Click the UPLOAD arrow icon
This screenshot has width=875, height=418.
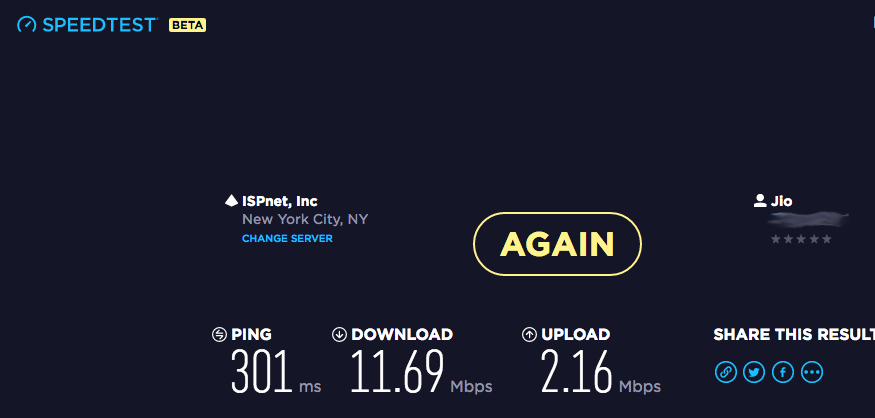[x=529, y=335]
